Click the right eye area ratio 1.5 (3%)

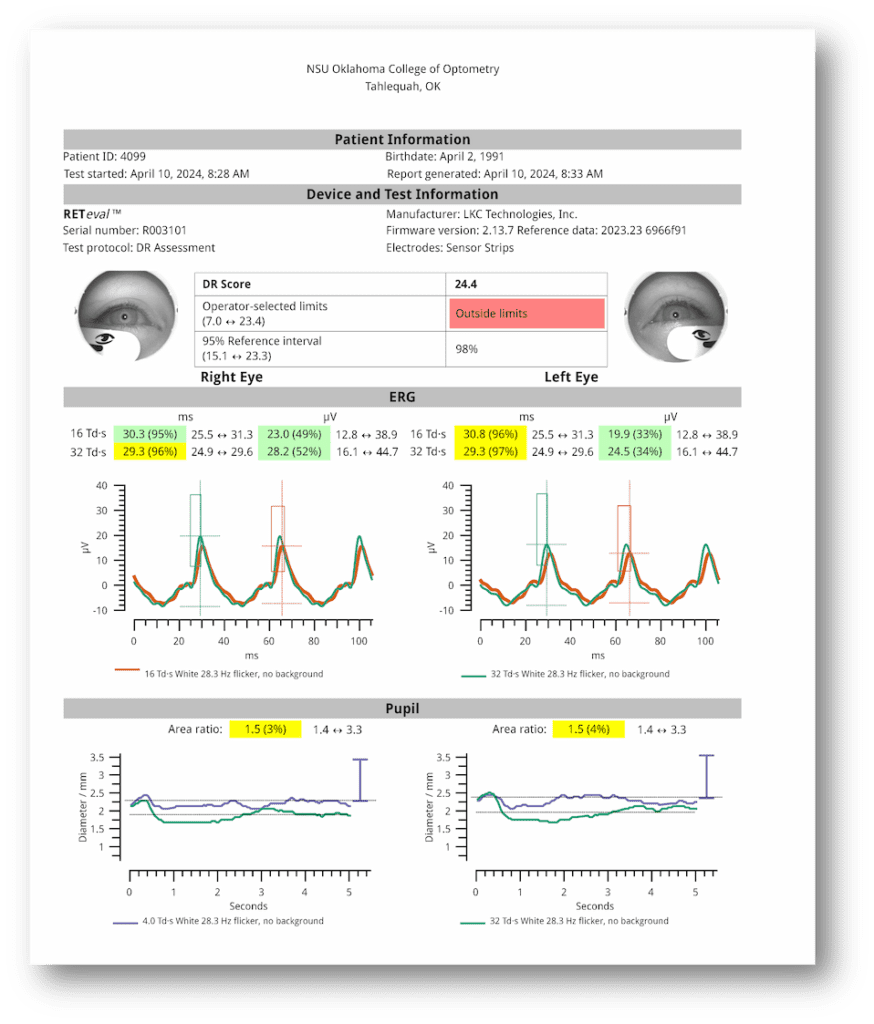[x=264, y=730]
